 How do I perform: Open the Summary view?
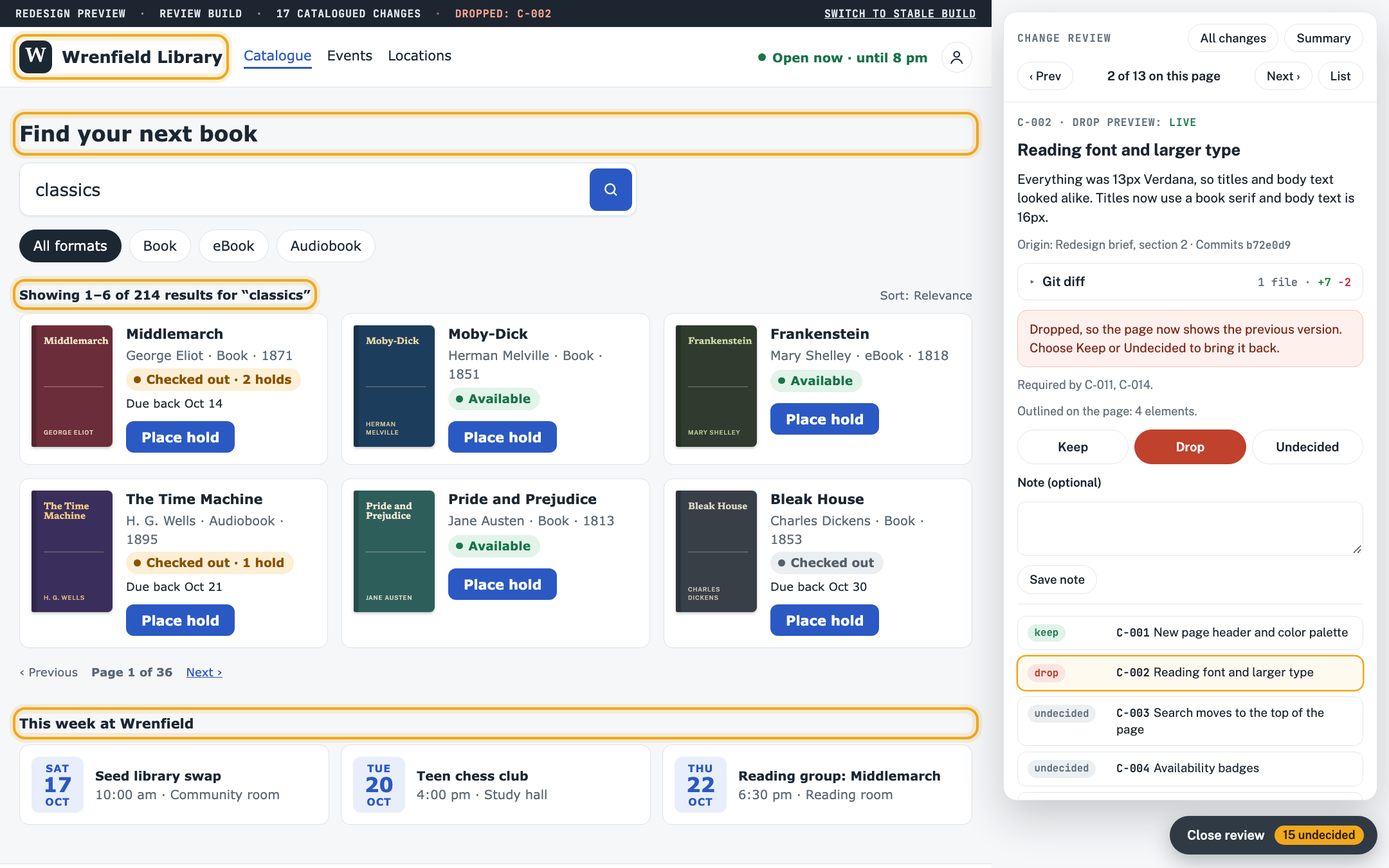(1323, 38)
